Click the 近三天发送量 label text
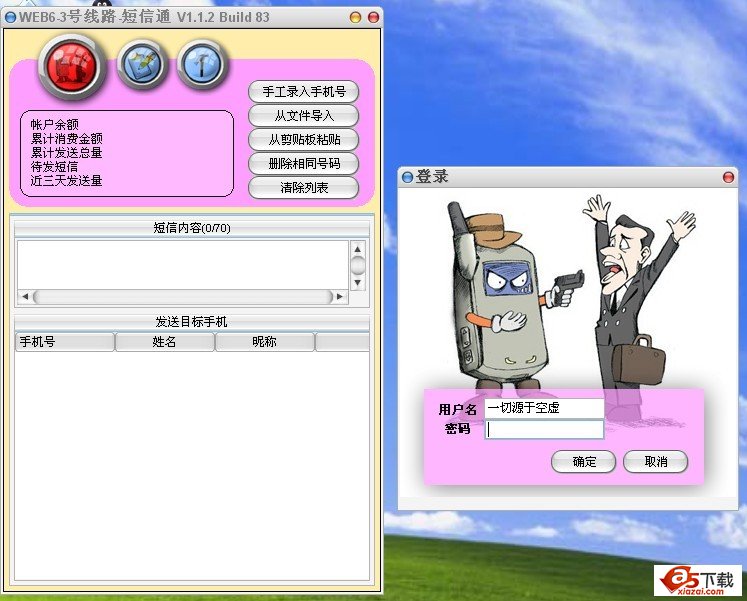This screenshot has height=601, width=747. [66, 180]
